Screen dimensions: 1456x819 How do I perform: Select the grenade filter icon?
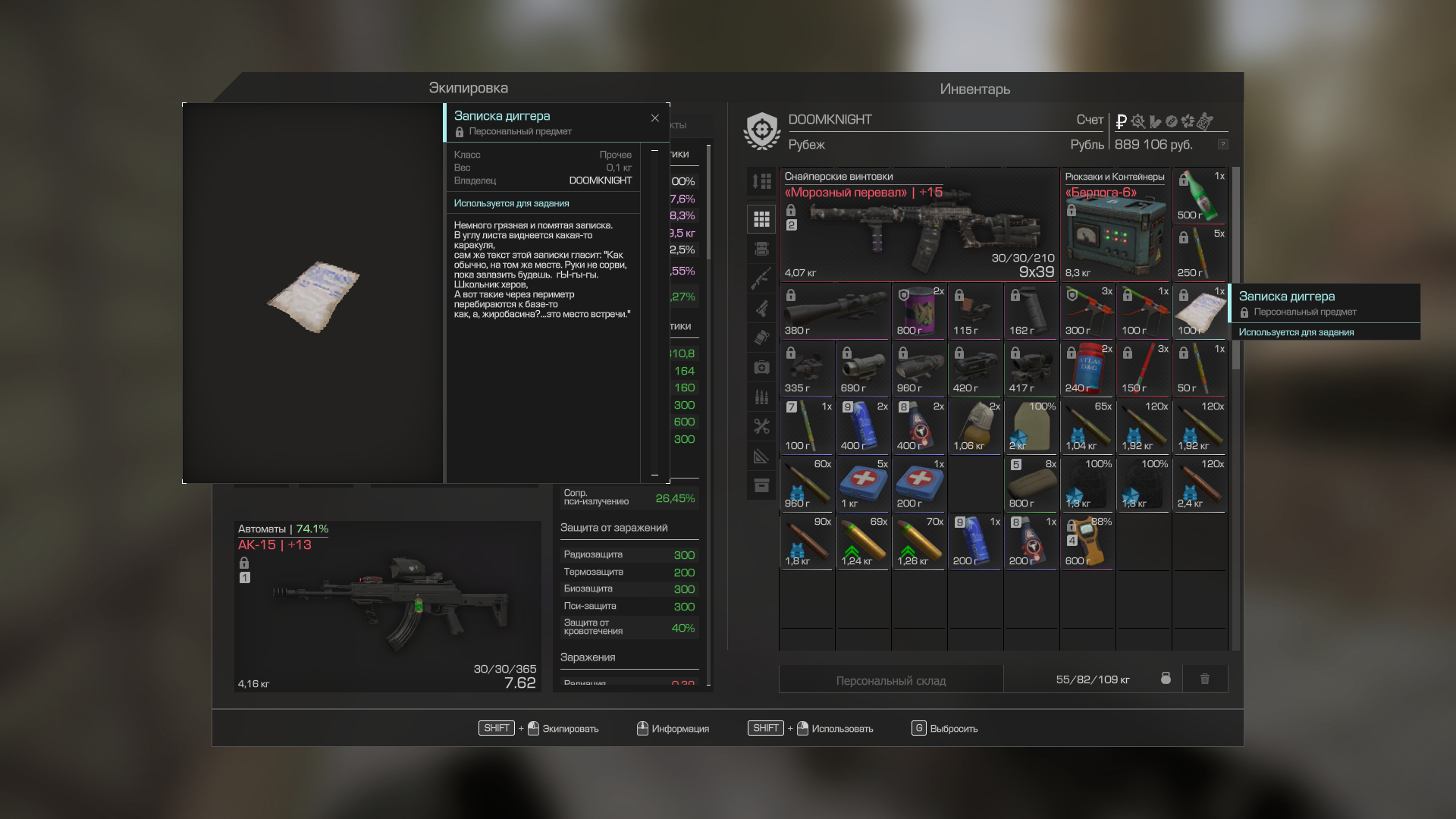[x=761, y=337]
